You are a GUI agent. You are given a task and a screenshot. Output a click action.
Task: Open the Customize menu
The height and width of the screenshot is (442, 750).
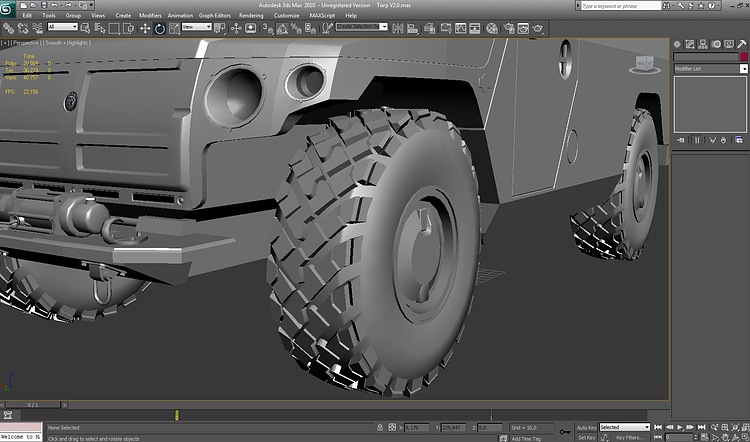pos(287,15)
